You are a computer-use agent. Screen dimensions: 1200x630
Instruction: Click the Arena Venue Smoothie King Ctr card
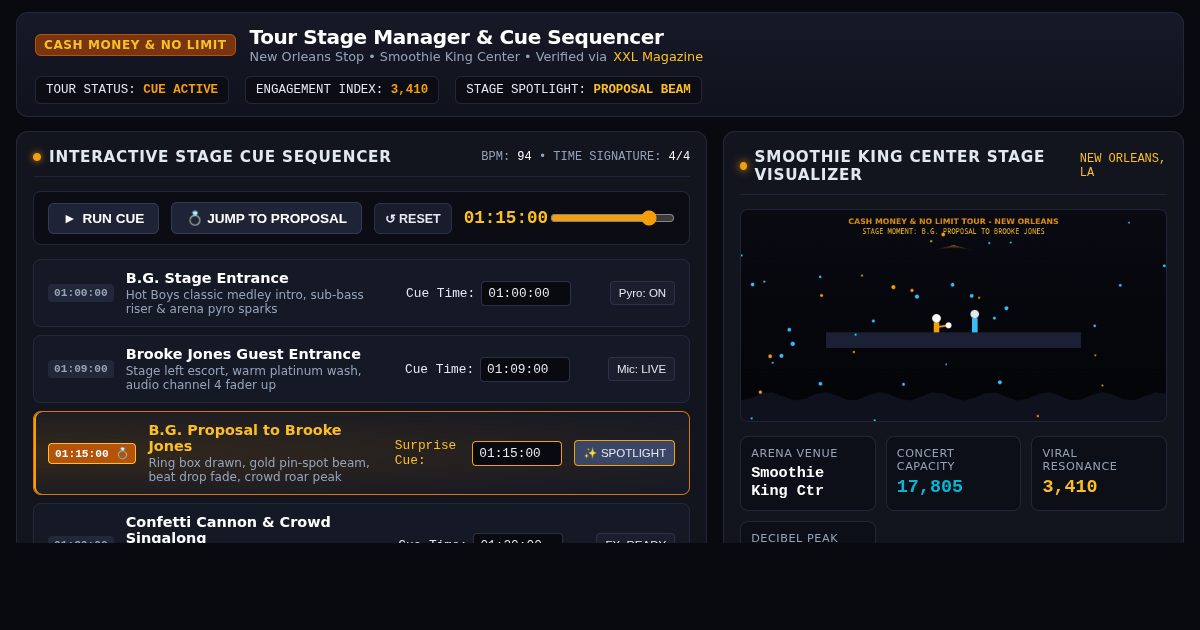point(808,474)
